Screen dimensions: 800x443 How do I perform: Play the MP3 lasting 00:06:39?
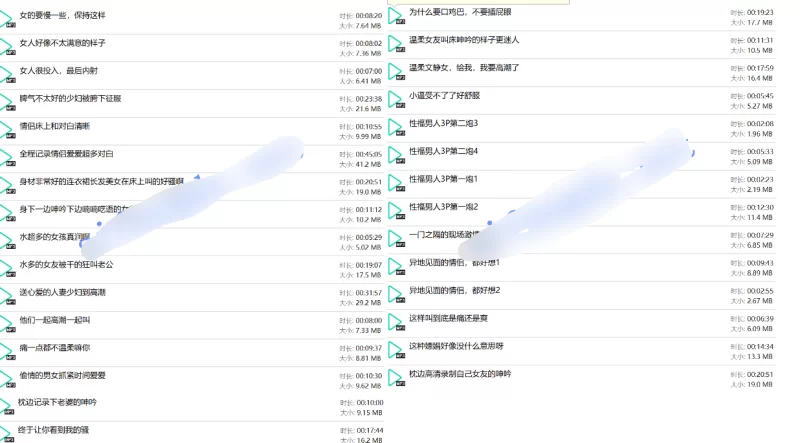click(x=396, y=322)
